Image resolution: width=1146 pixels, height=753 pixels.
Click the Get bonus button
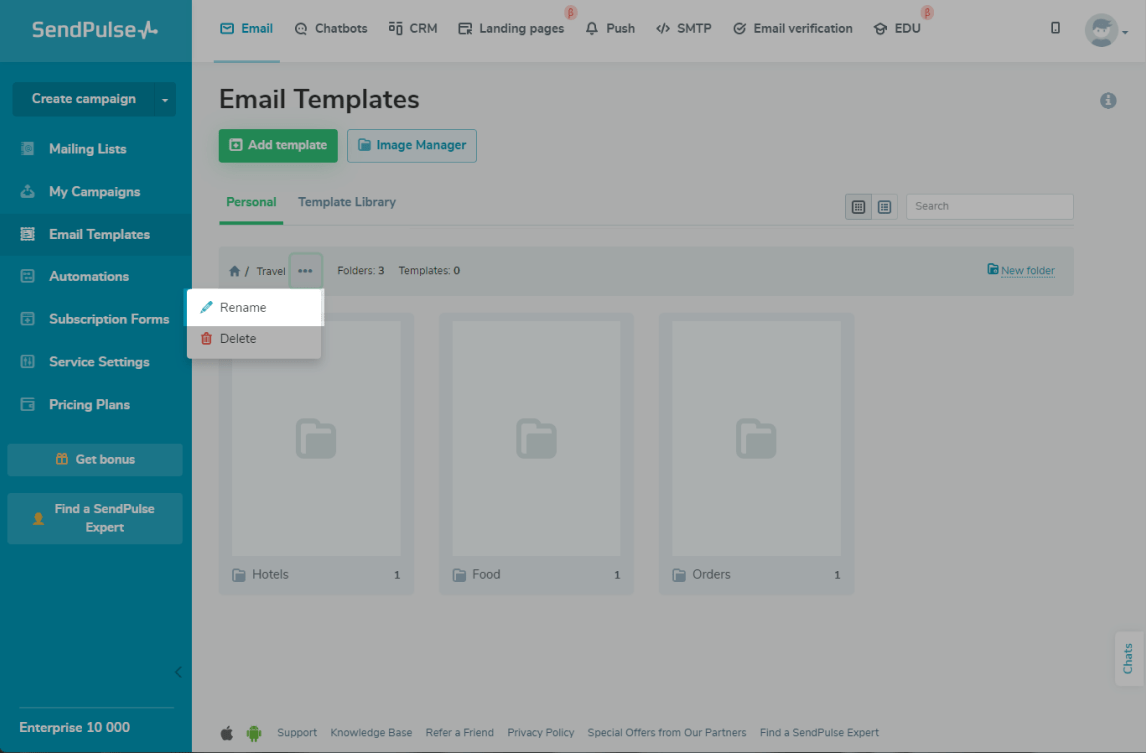(x=95, y=460)
